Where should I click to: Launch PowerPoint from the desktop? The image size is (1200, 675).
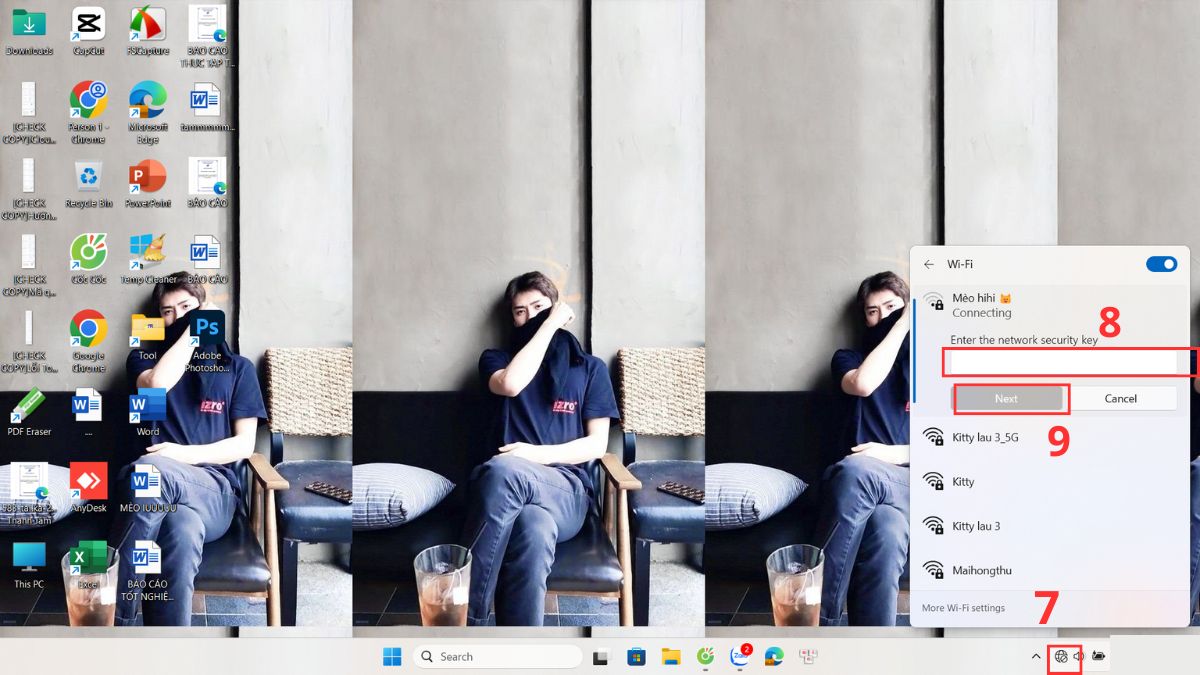pos(148,183)
